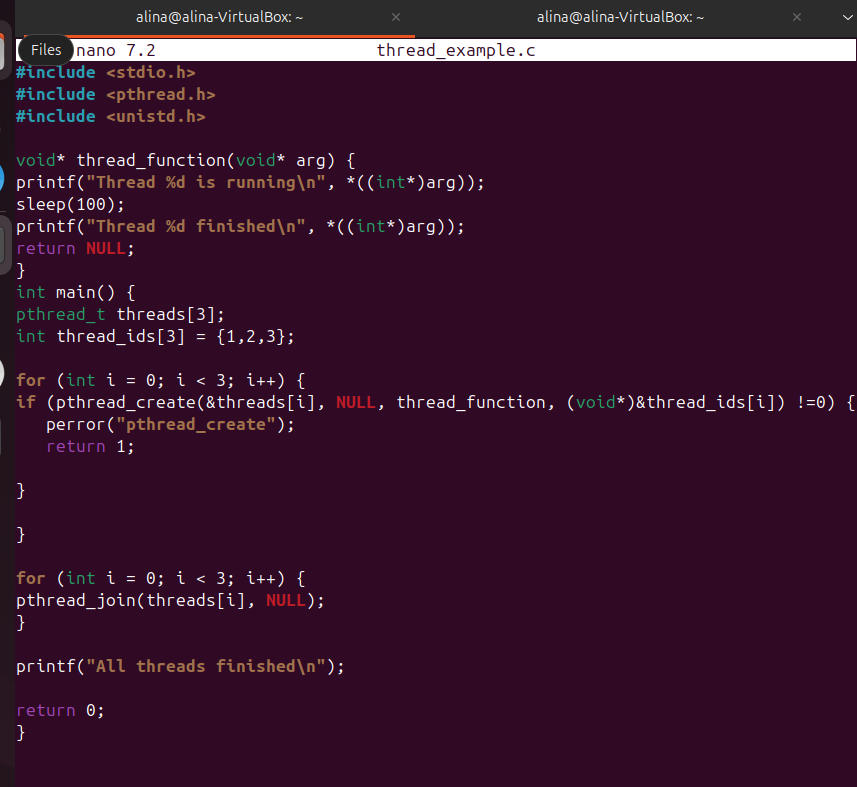The height and width of the screenshot is (787, 857).
Task: Place cursor on the #include <pthread.h> line
Action: click(115, 93)
